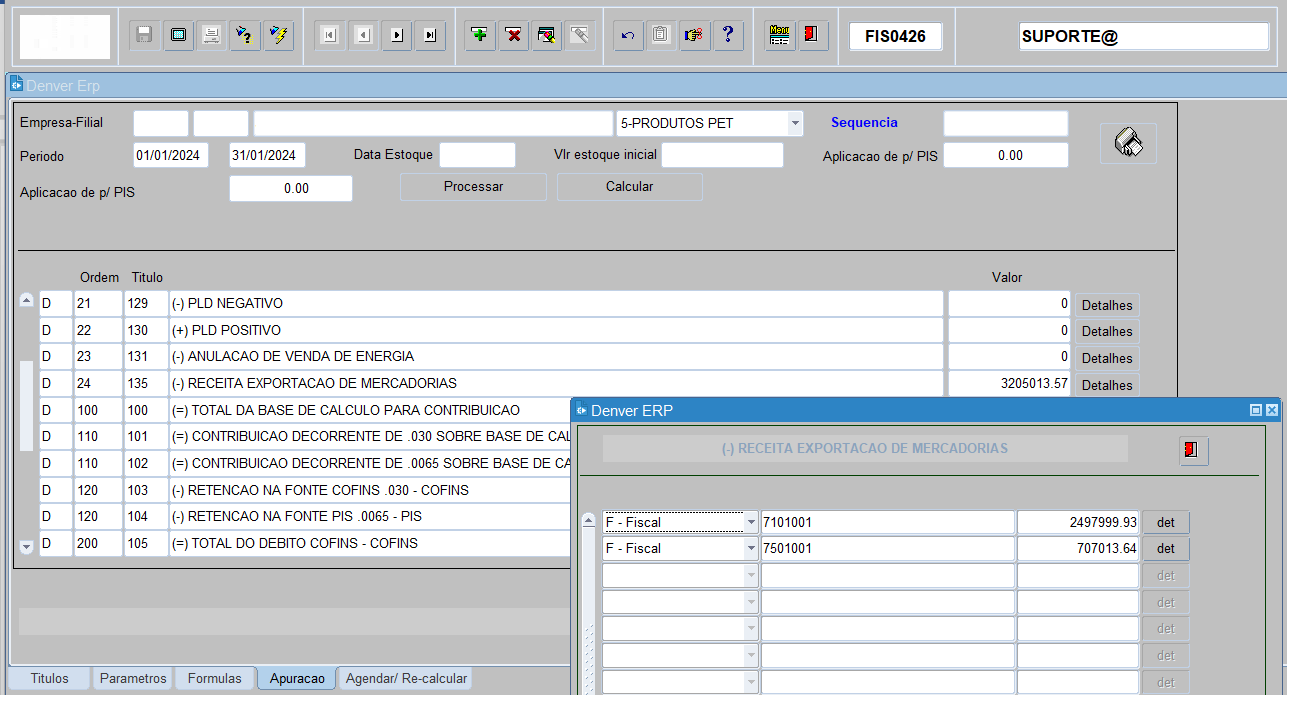
Task: Click the red door exit icon in toolbar
Action: click(813, 35)
